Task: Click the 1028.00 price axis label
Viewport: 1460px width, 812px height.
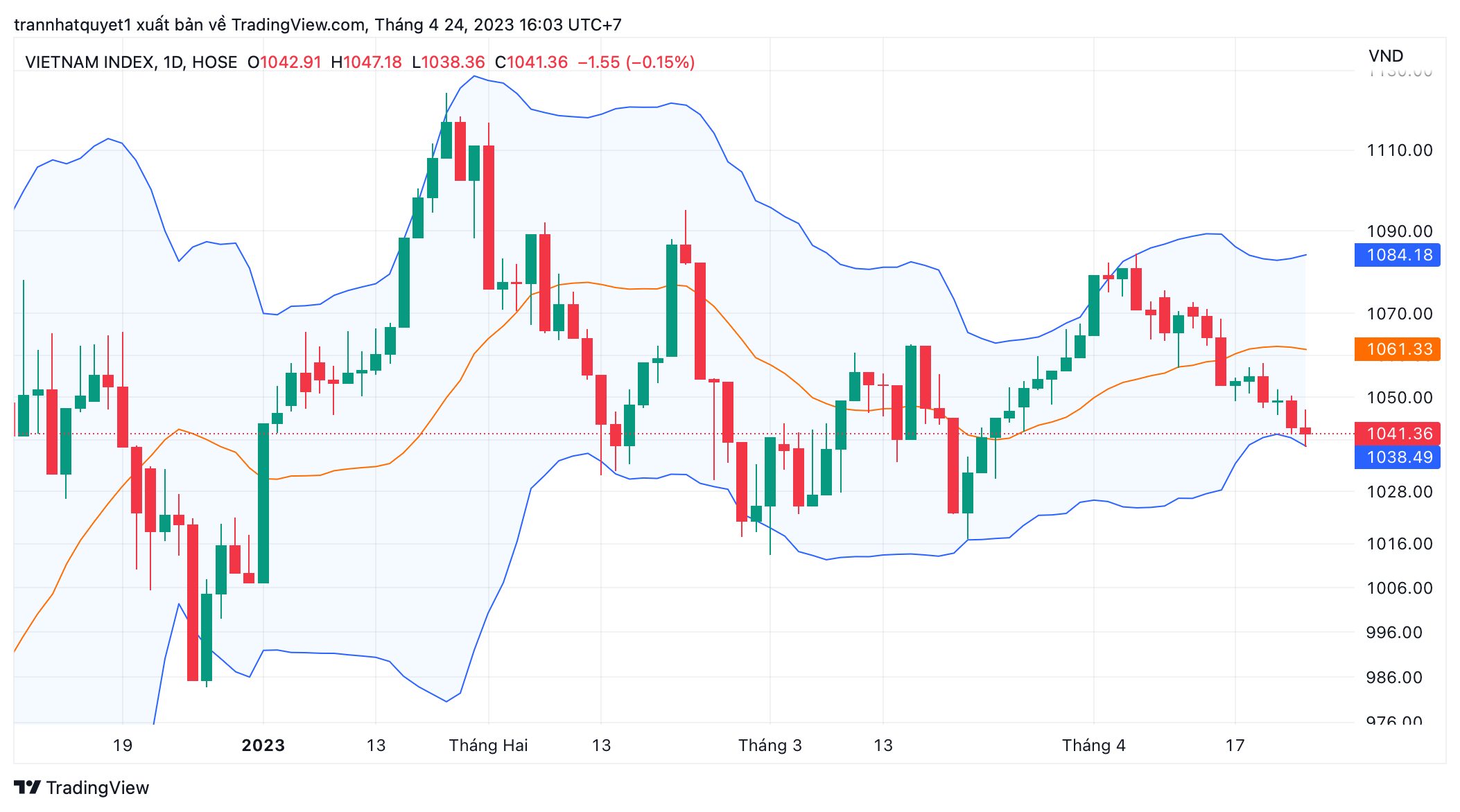Action: click(1399, 492)
